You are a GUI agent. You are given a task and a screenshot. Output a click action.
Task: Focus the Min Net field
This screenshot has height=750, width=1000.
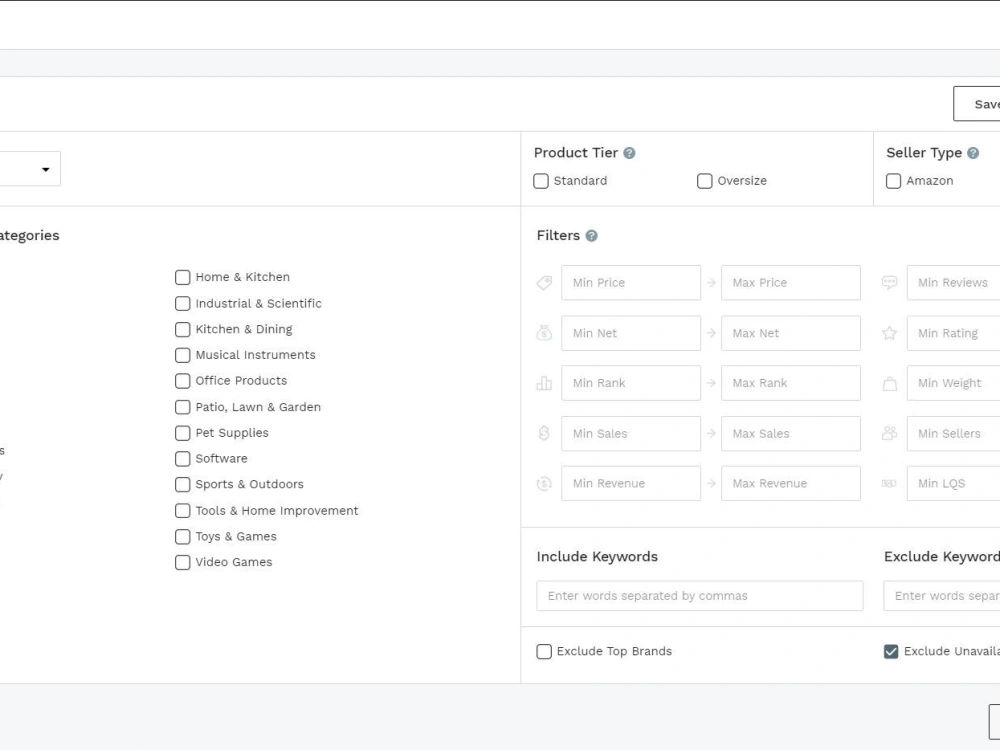[631, 333]
